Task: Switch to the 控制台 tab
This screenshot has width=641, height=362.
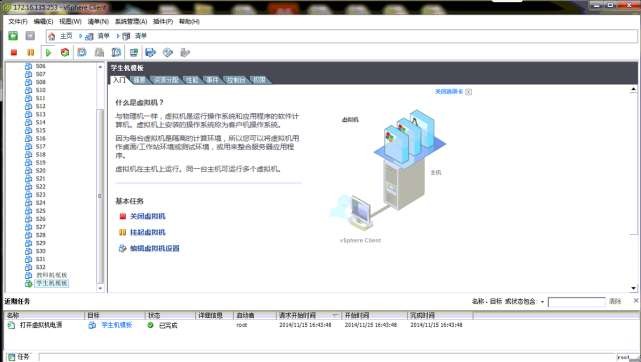Action: tap(236, 80)
